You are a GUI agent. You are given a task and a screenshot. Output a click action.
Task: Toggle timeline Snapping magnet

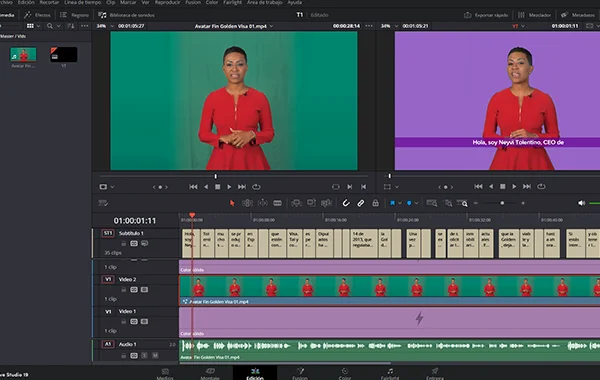346,203
